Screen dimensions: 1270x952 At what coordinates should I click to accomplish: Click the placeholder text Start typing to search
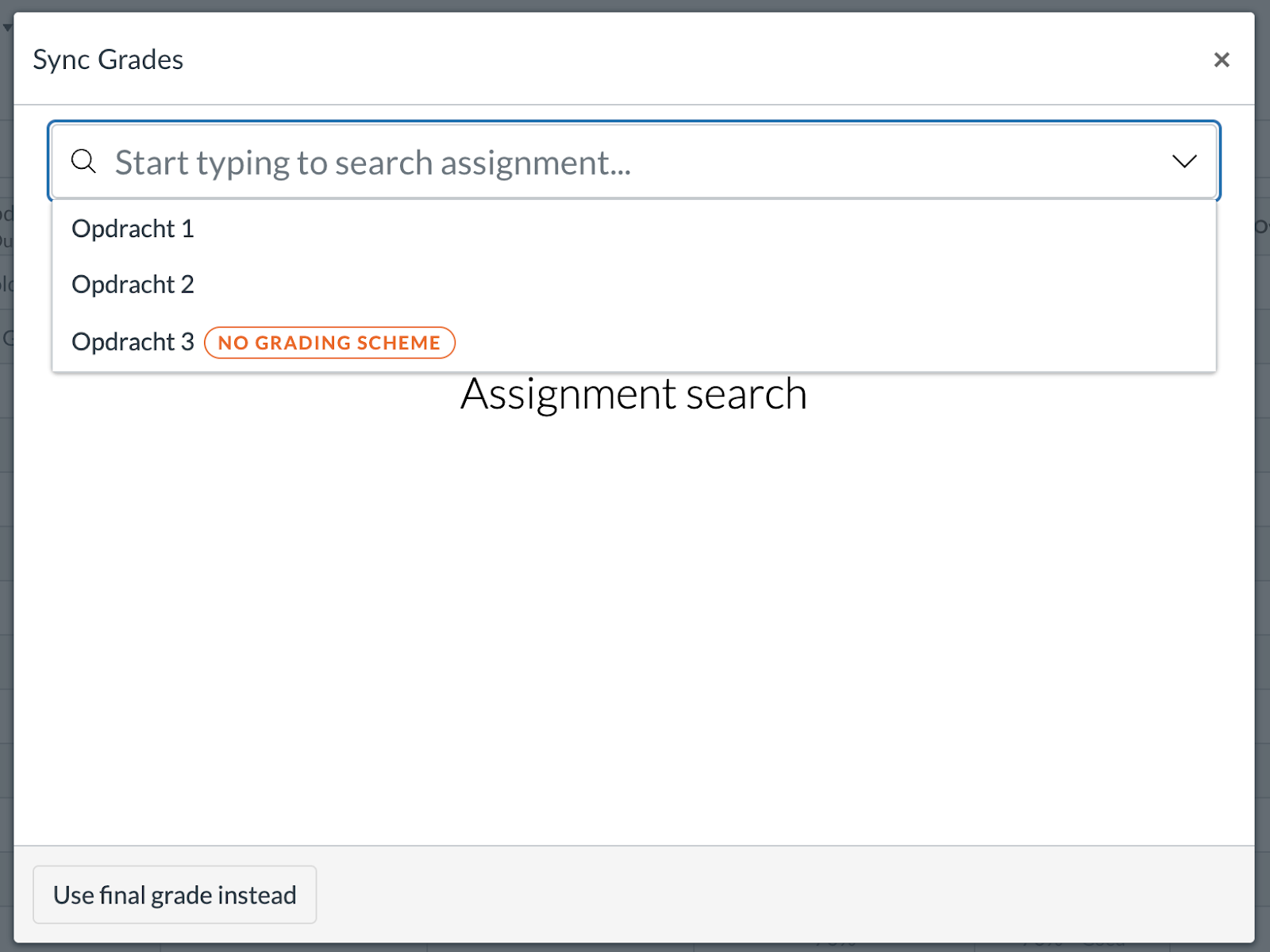(x=373, y=163)
